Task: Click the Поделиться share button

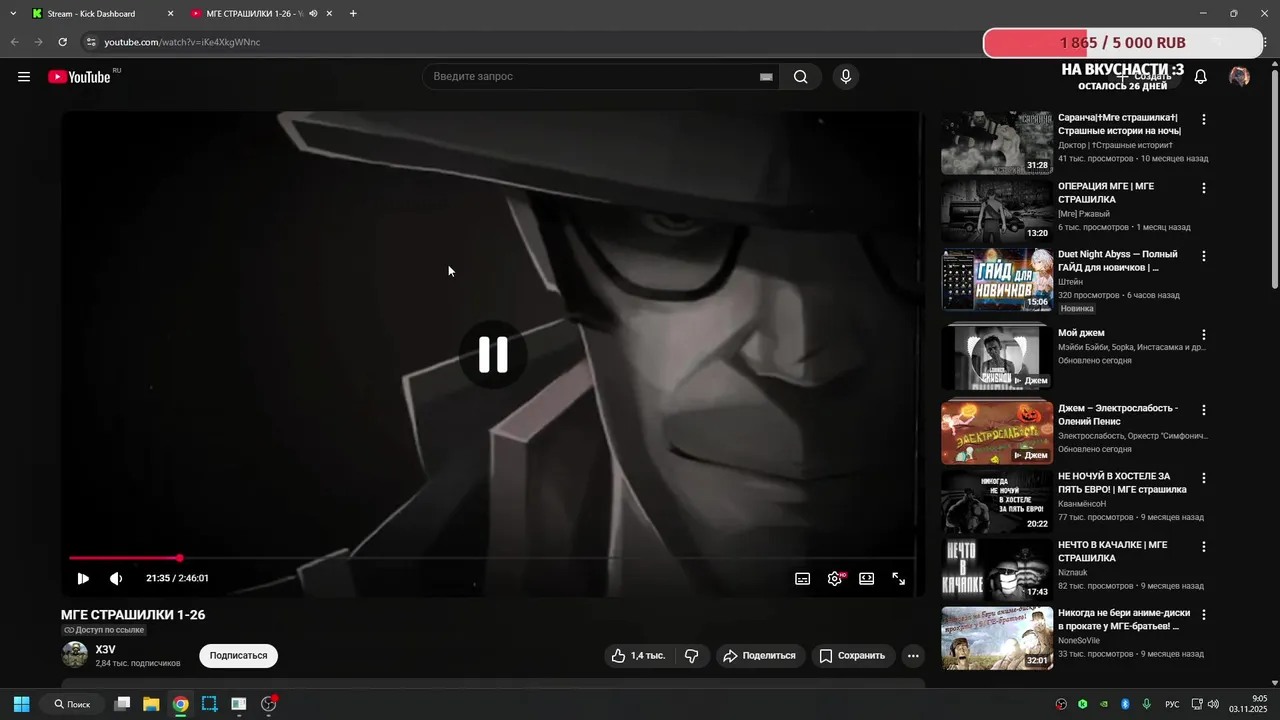Action: click(x=760, y=656)
